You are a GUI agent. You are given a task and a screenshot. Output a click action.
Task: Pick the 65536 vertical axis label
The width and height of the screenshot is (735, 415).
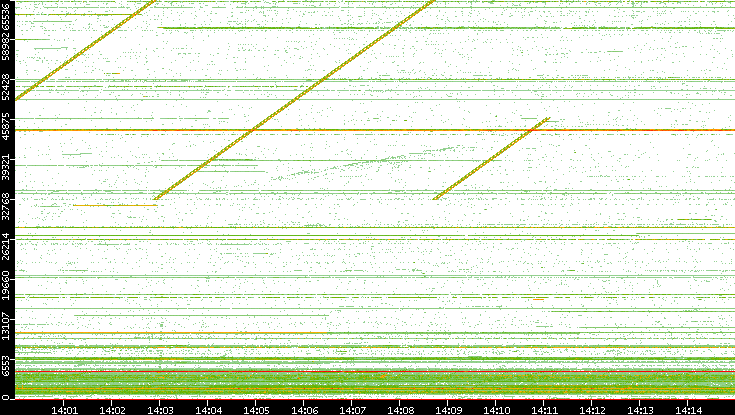coord(6,15)
